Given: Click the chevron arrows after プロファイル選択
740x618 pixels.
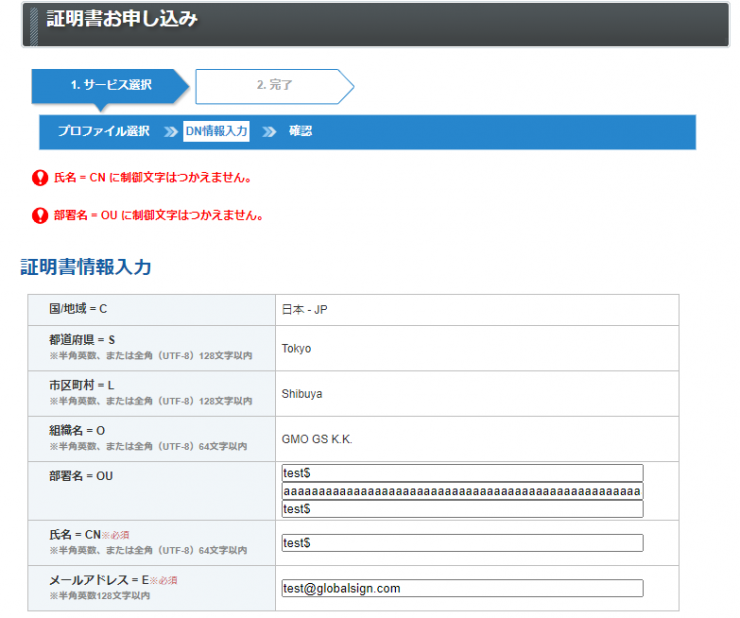Looking at the screenshot, I should coord(170,132).
